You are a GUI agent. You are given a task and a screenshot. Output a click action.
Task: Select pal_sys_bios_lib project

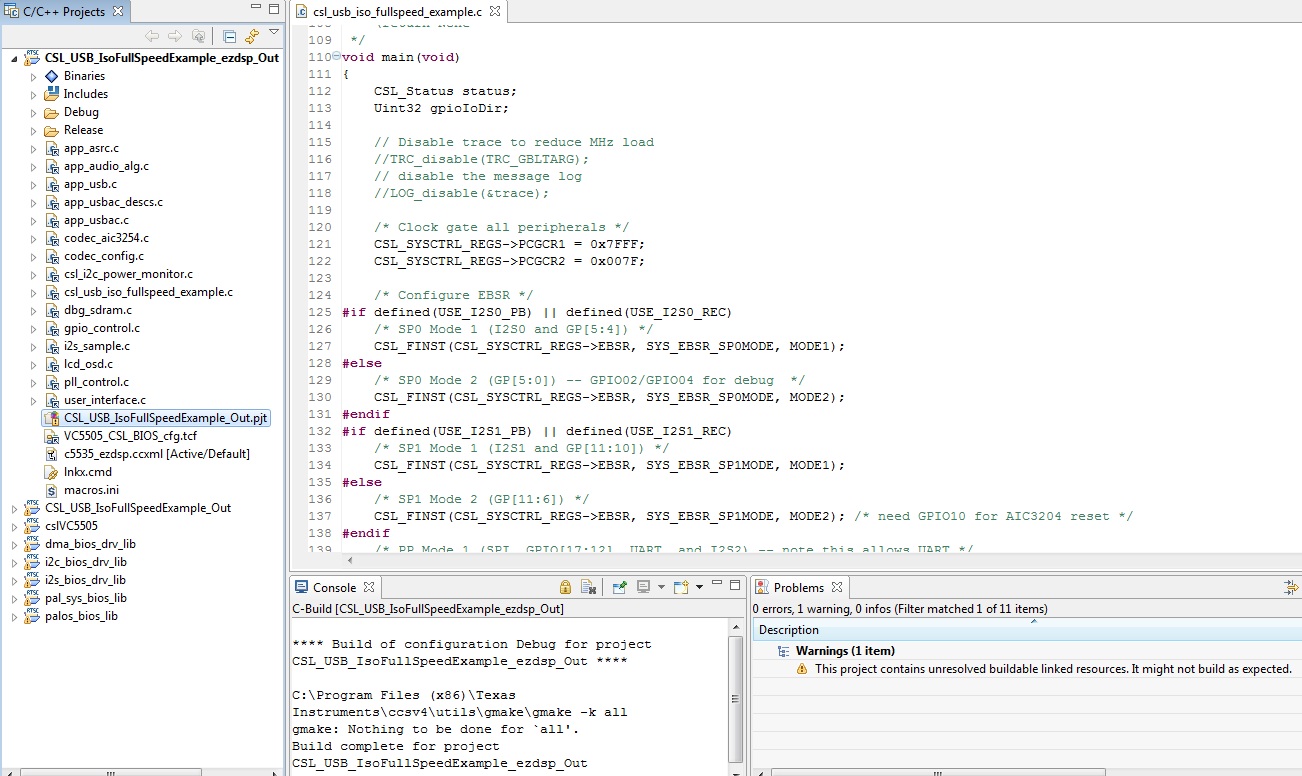click(86, 598)
